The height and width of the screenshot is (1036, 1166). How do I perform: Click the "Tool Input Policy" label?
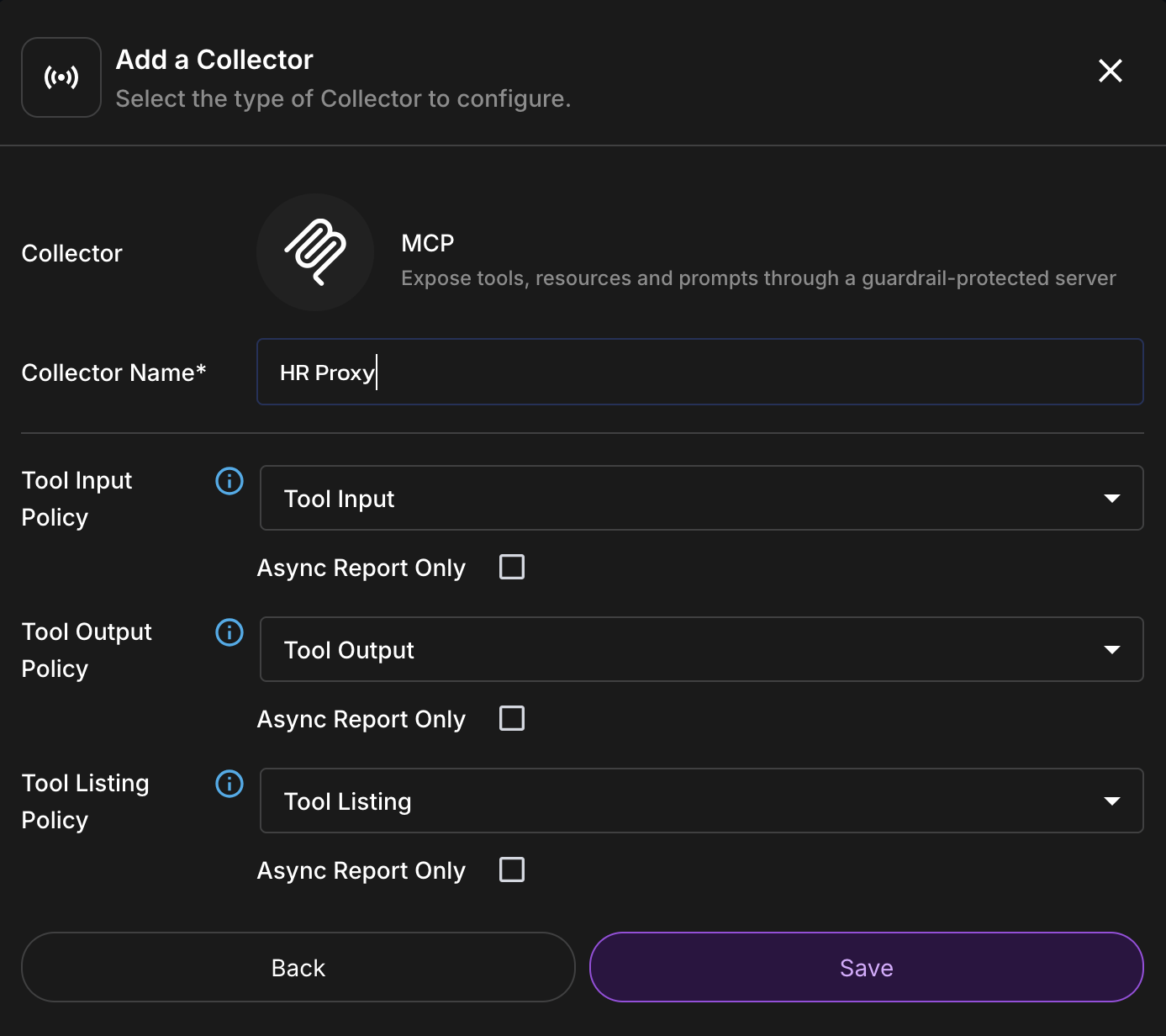pos(77,499)
